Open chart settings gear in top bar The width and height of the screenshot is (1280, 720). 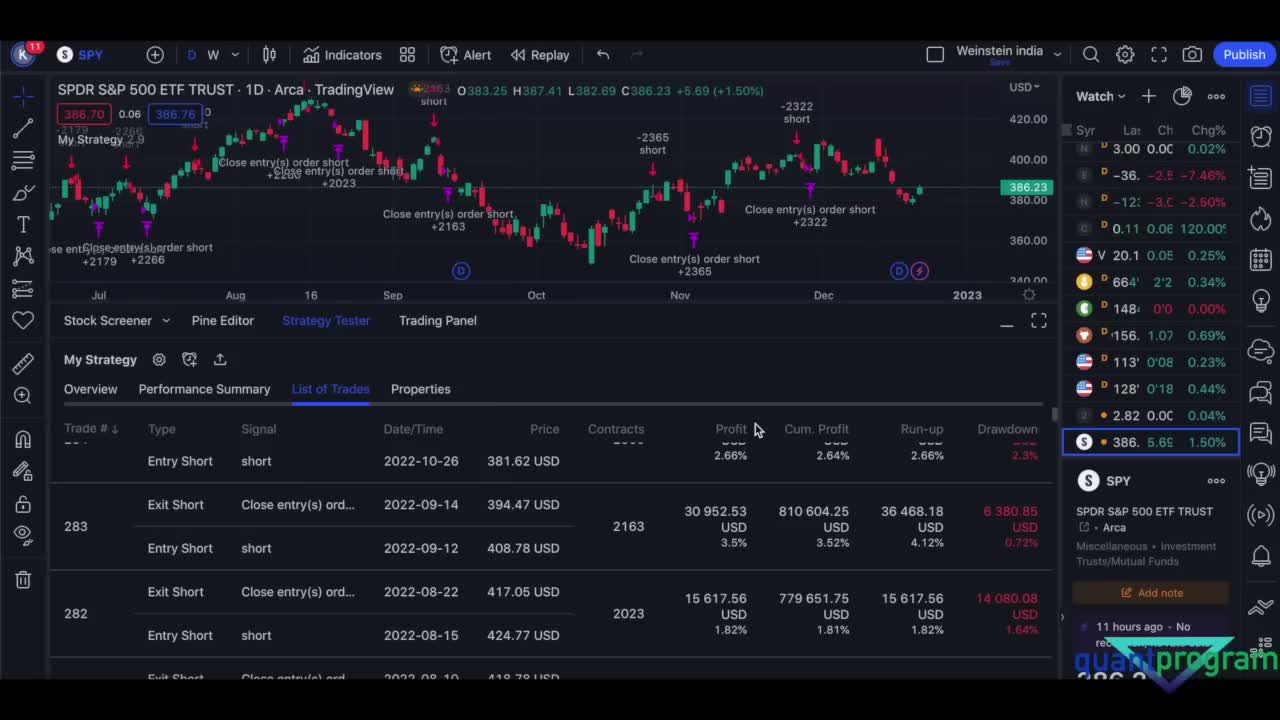1125,55
